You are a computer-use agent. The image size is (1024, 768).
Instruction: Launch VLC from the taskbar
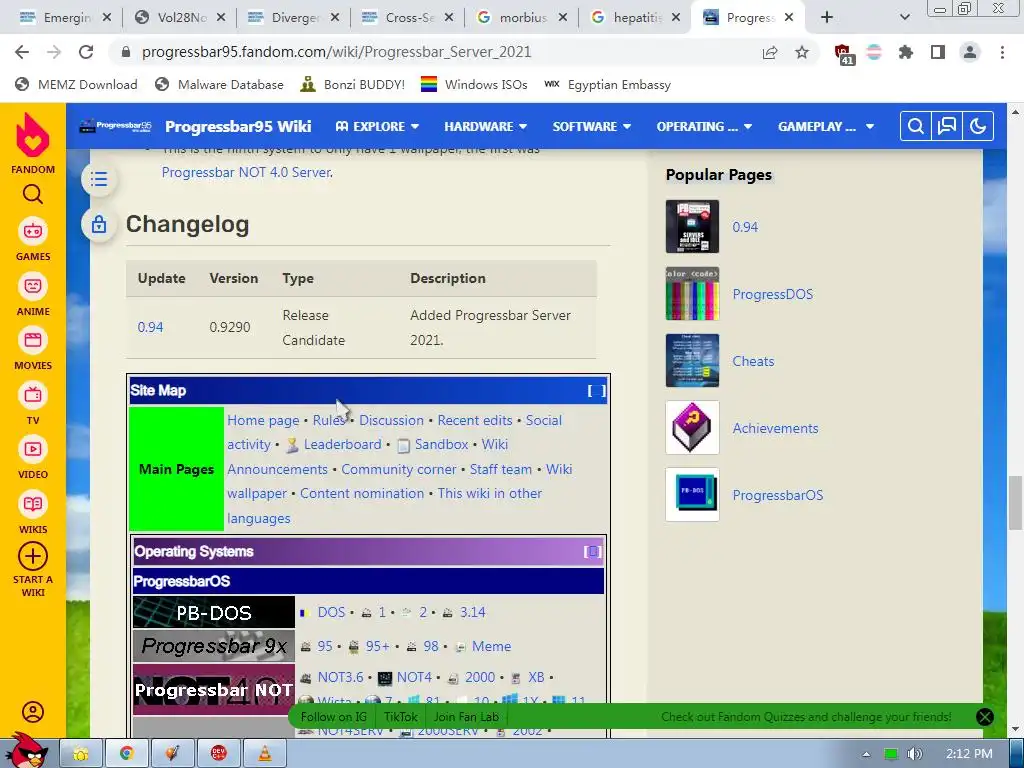265,754
